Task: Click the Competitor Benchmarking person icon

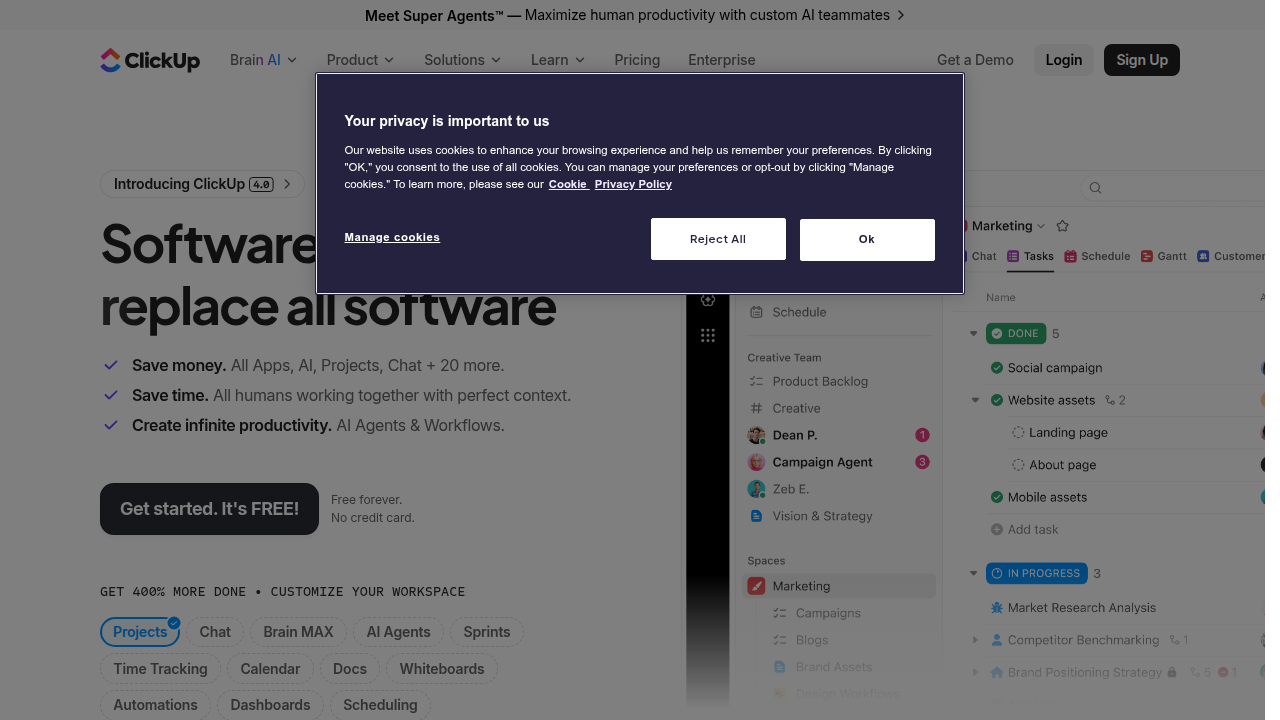Action: 996,640
